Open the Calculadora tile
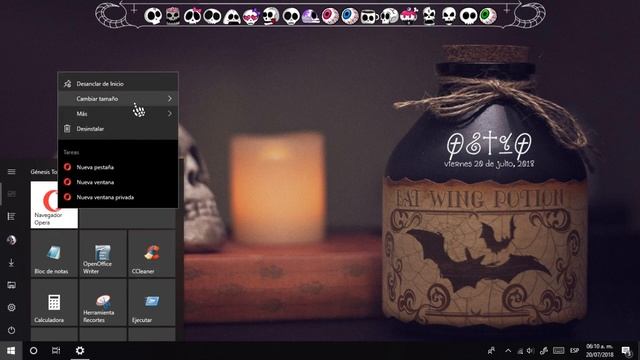640x360 pixels. tap(54, 302)
